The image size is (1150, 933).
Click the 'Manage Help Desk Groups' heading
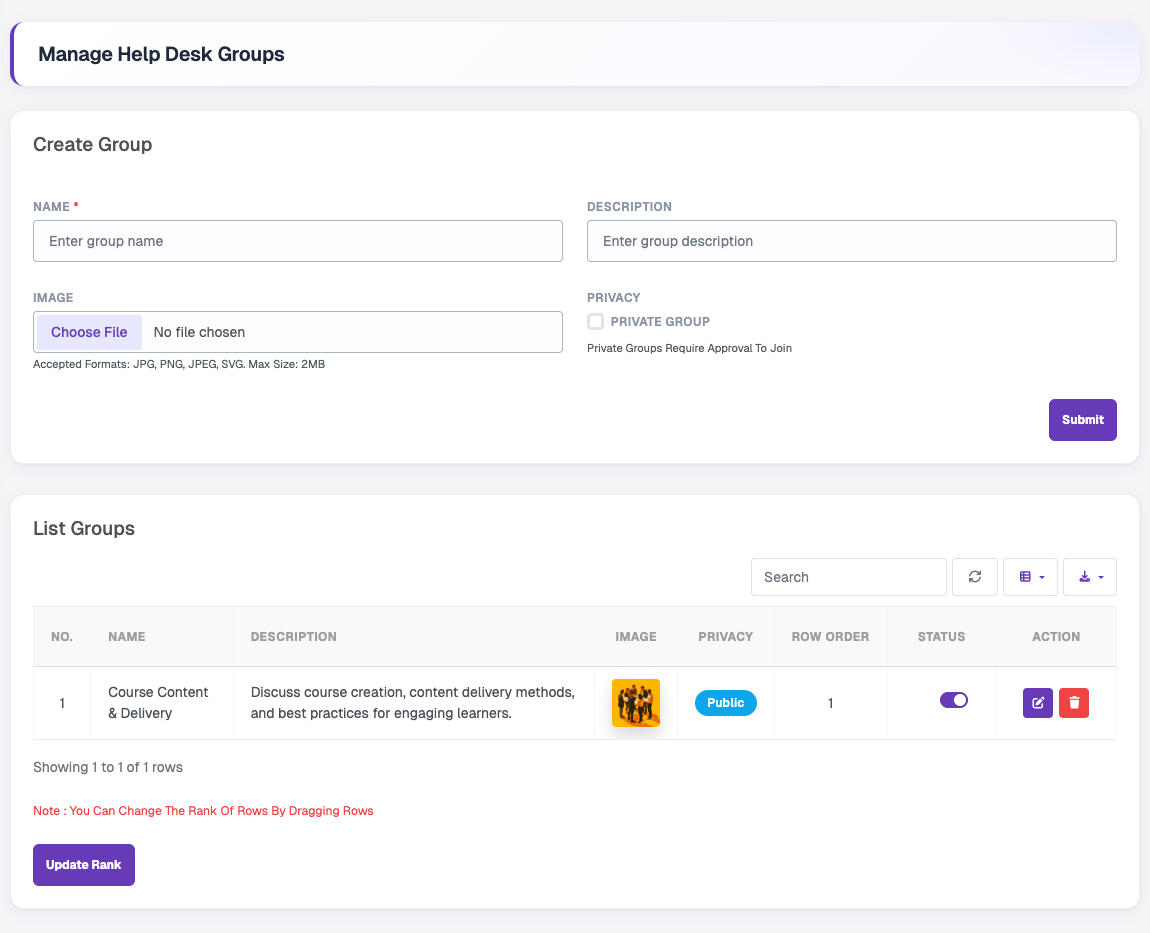(x=161, y=54)
